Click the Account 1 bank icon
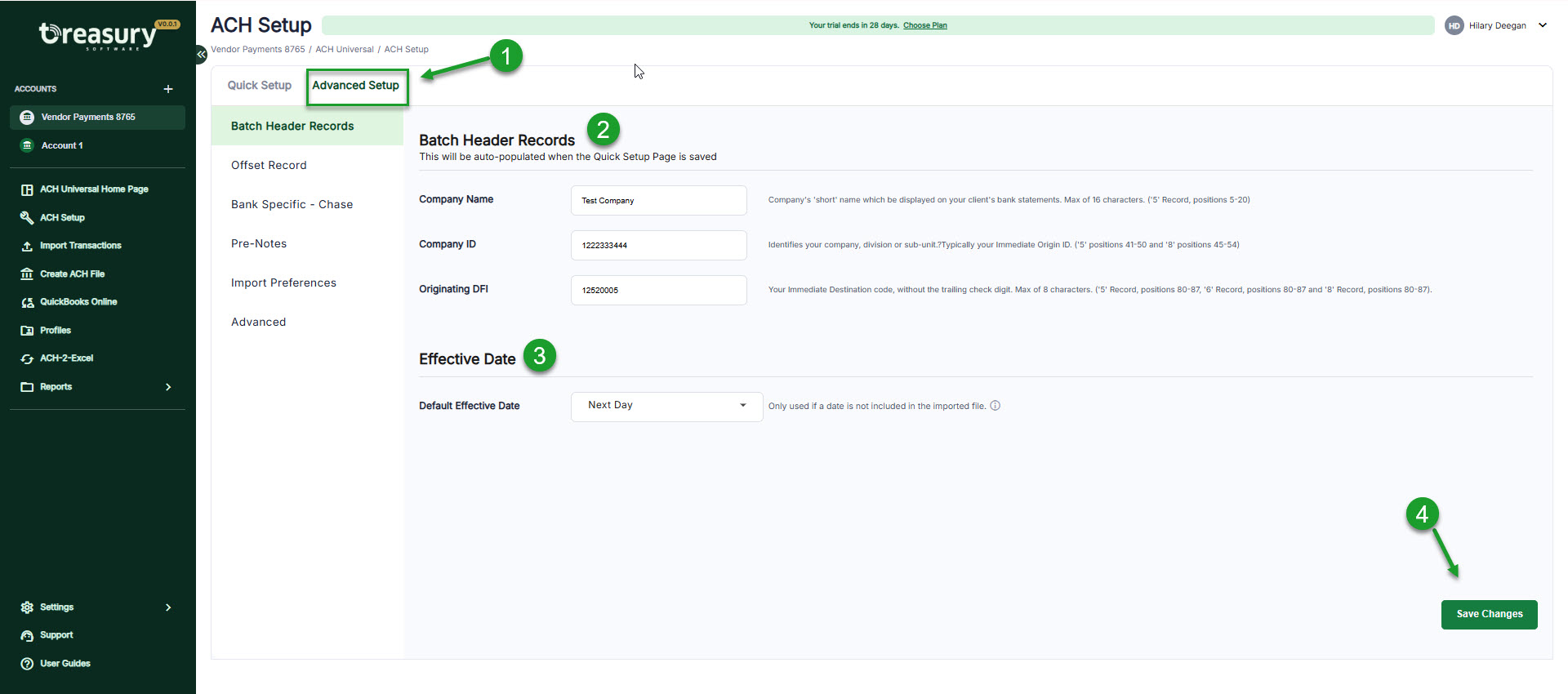 point(27,145)
